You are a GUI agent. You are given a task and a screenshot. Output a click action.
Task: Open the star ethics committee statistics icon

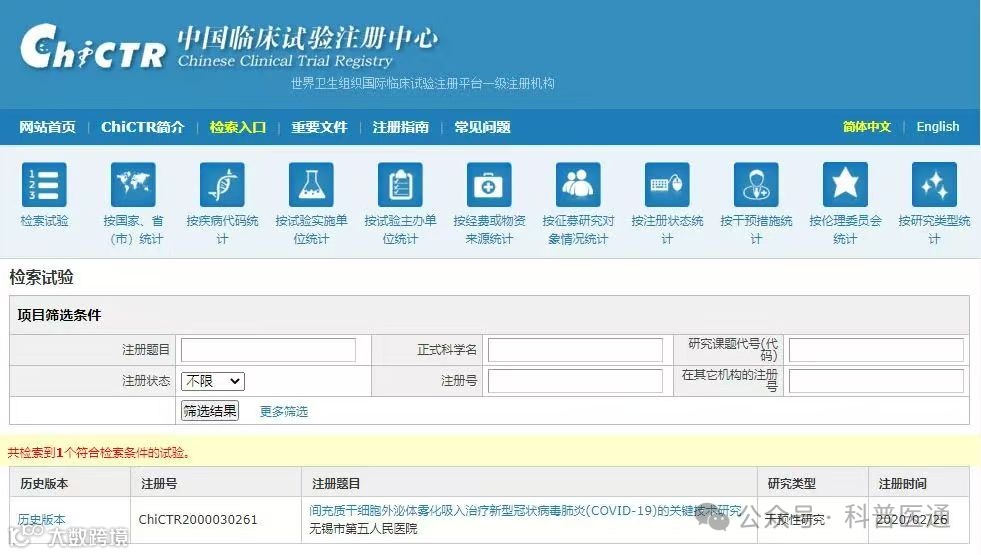click(845, 184)
